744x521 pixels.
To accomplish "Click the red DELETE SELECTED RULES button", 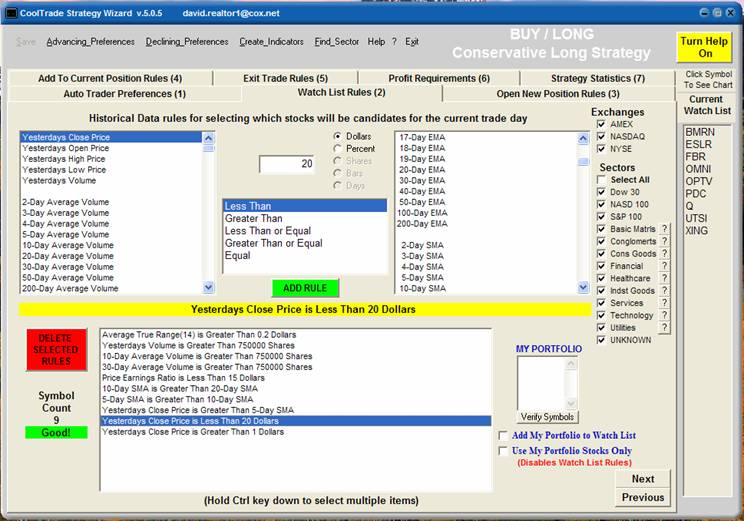I will (56, 350).
